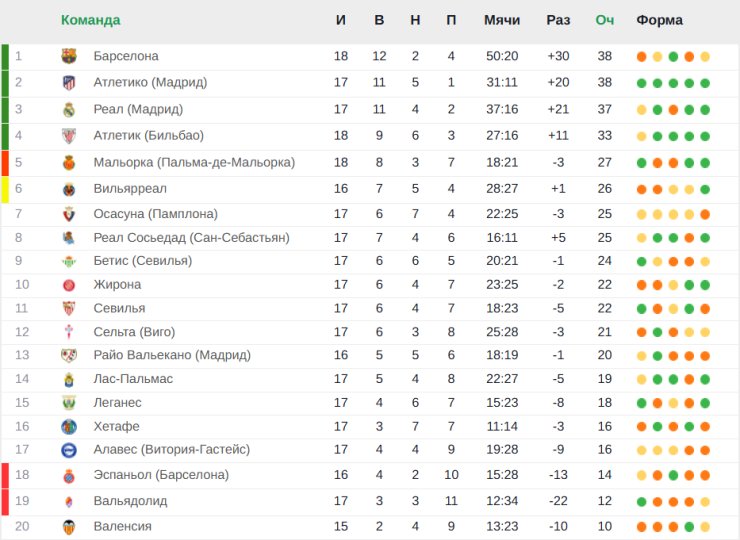The height and width of the screenshot is (540, 740).
Task: Click the Хетафе club crest icon
Action: click(69, 427)
